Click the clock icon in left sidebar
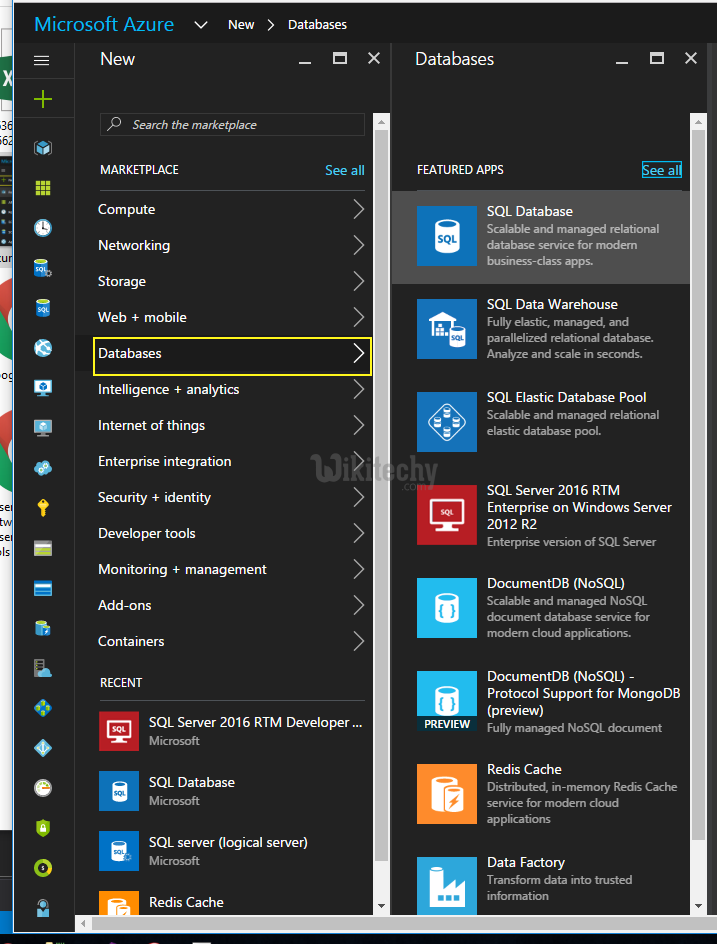Image resolution: width=717 pixels, height=944 pixels. pyautogui.click(x=42, y=228)
